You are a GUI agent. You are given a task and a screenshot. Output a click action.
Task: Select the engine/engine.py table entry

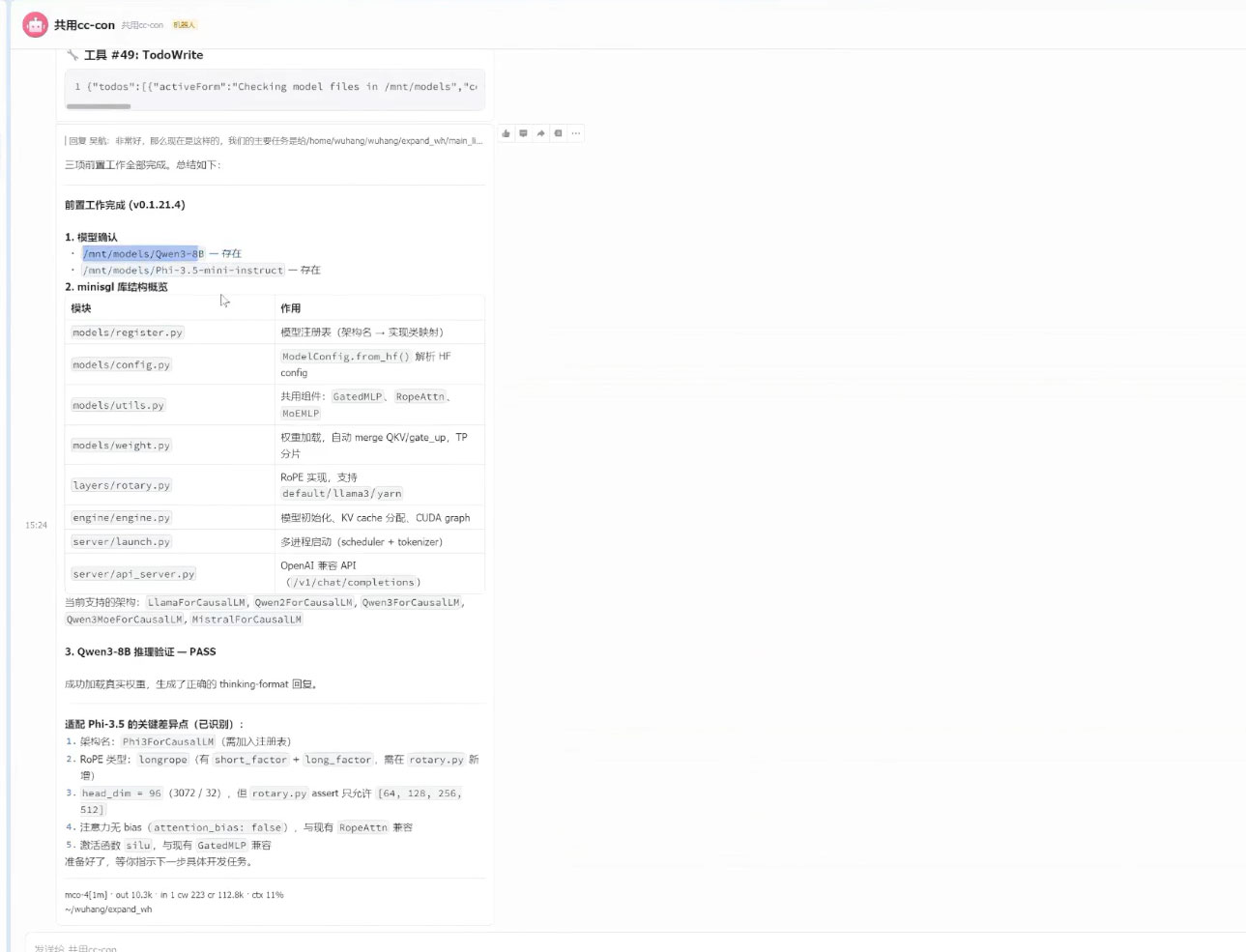point(121,518)
